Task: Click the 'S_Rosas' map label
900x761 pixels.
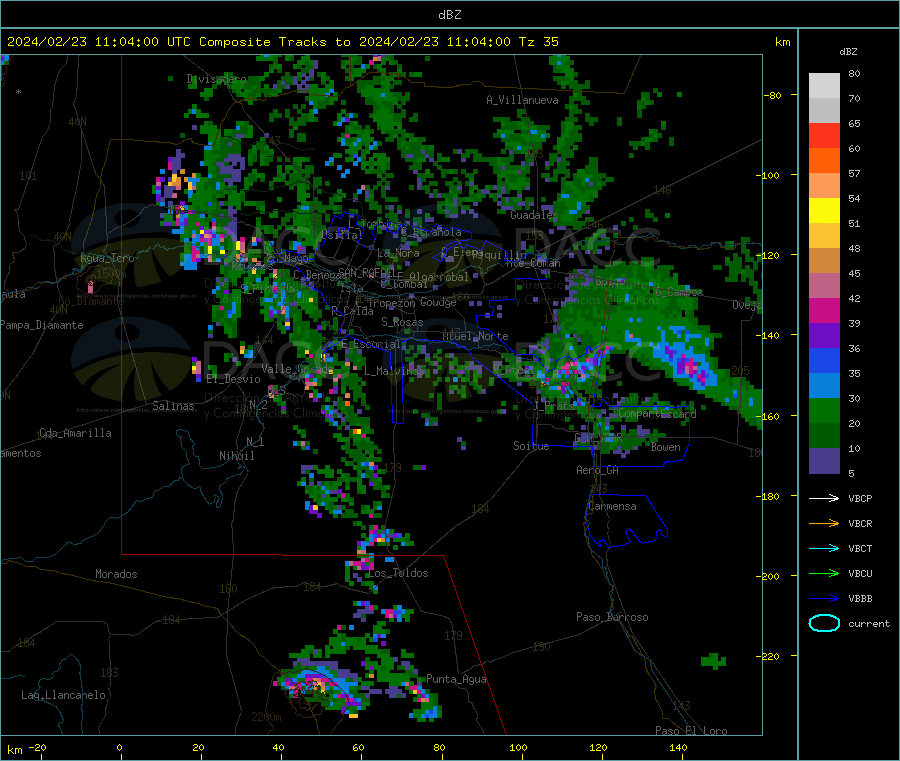Action: (x=402, y=323)
